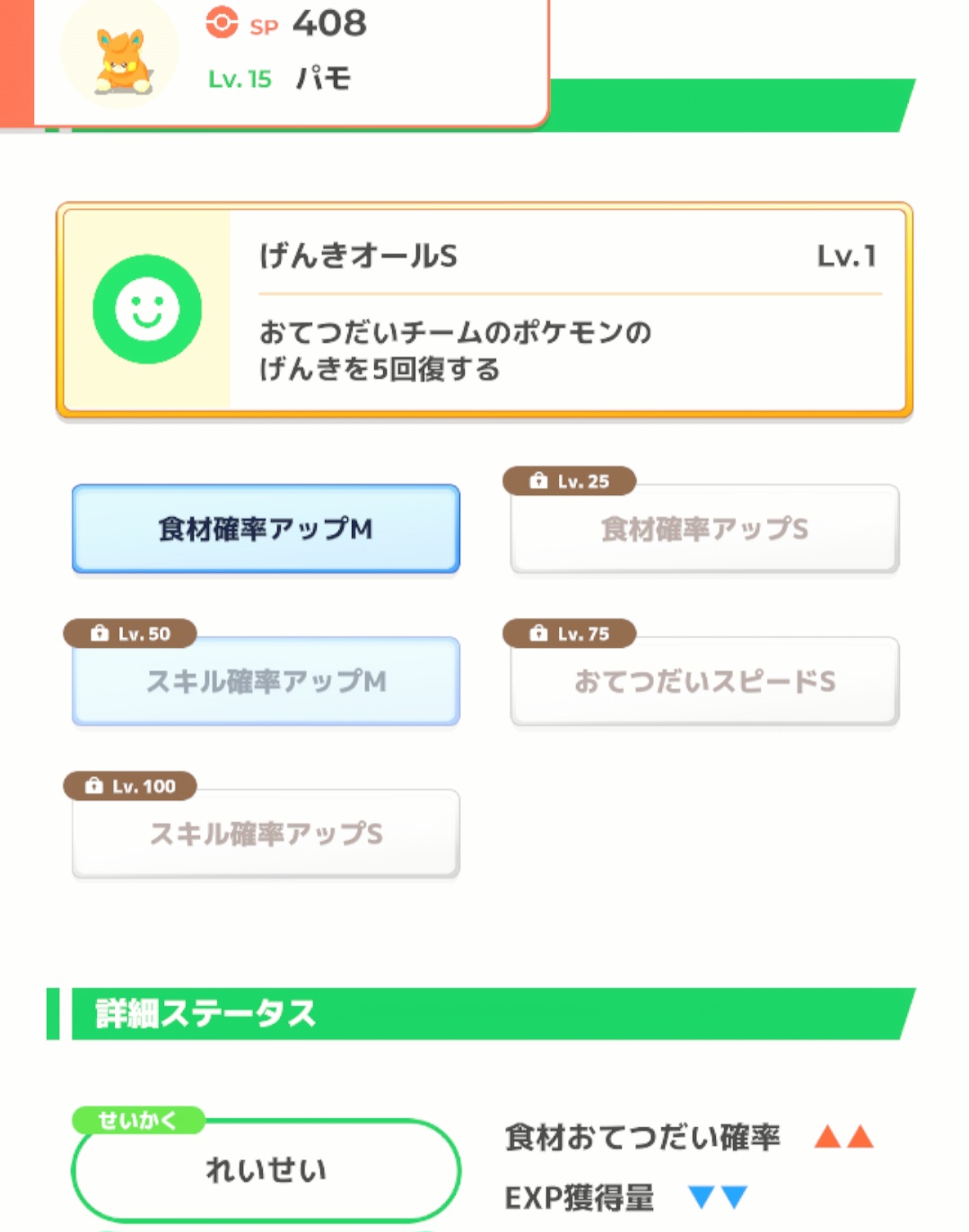Tap the green smiley skill icon
Screen dimensions: 969x1232
point(147,310)
